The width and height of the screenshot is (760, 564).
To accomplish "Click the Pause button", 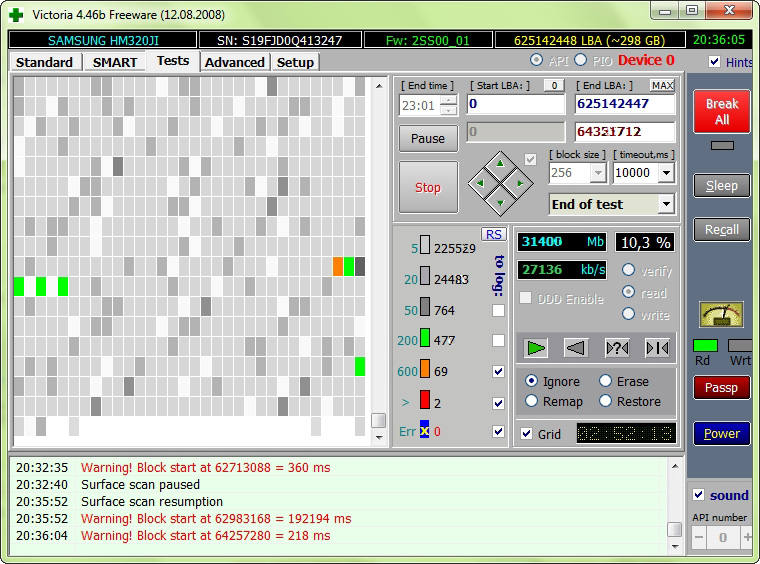I will tap(428, 139).
